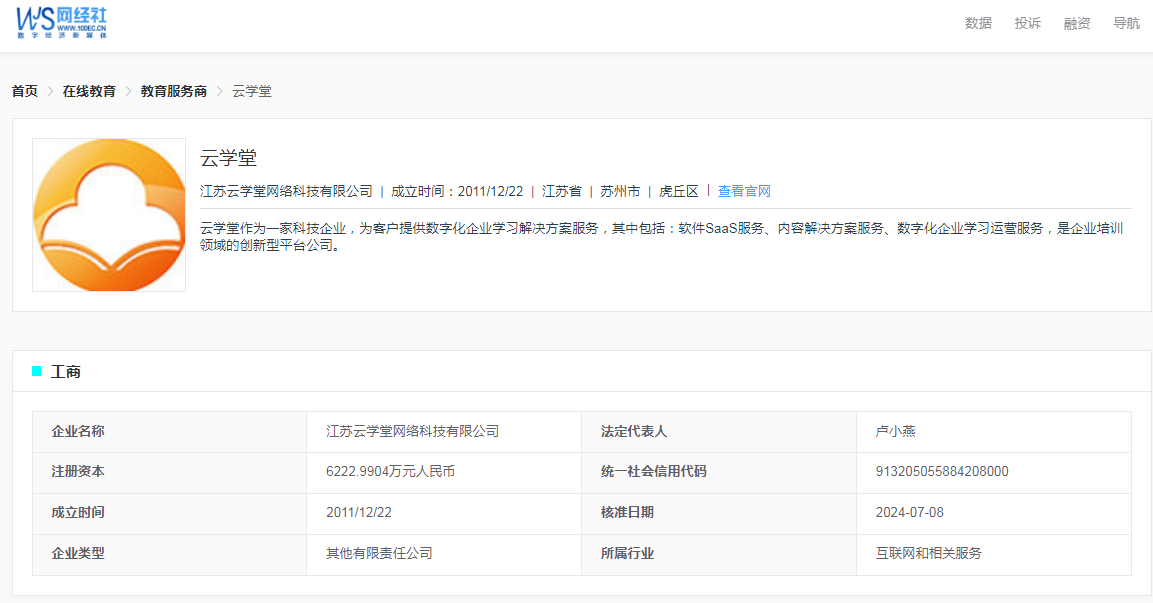Screen dimensions: 1153x603
Task: Click the 核准日期 label cell
Action: tap(718, 513)
